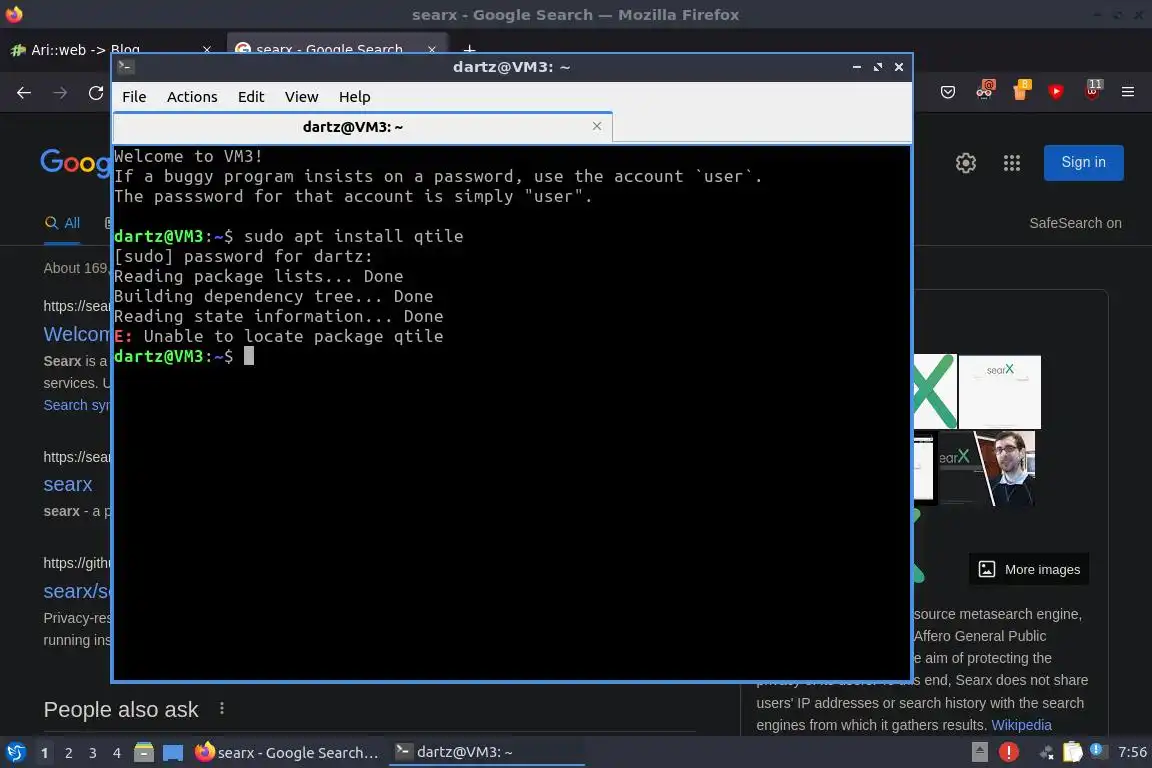Open the Wikipedia link
Image resolution: width=1152 pixels, height=768 pixels.
1021,725
